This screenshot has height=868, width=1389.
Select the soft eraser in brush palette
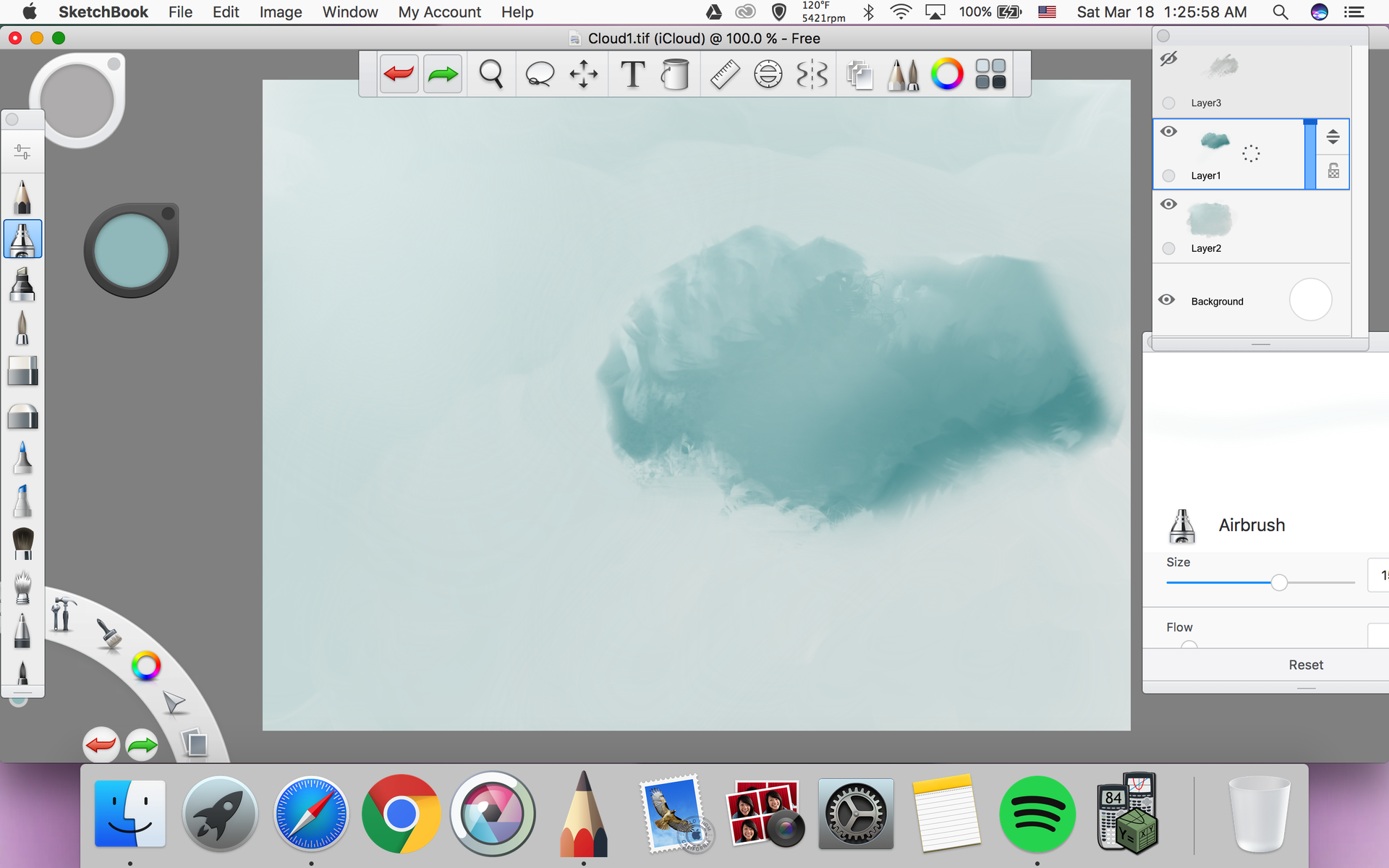point(22,416)
